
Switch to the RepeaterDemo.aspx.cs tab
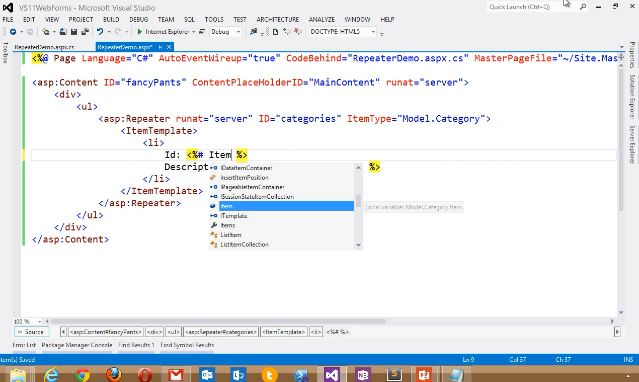tap(44, 47)
